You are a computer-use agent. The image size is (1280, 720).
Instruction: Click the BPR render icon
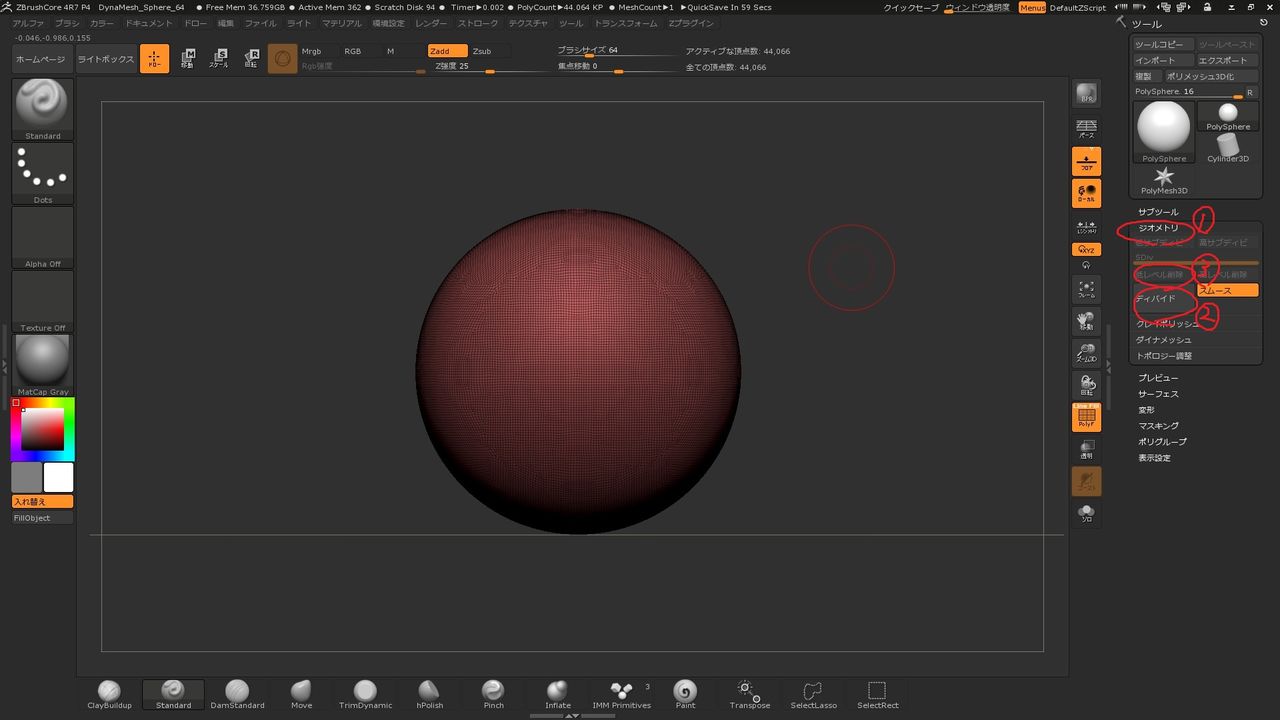1086,94
